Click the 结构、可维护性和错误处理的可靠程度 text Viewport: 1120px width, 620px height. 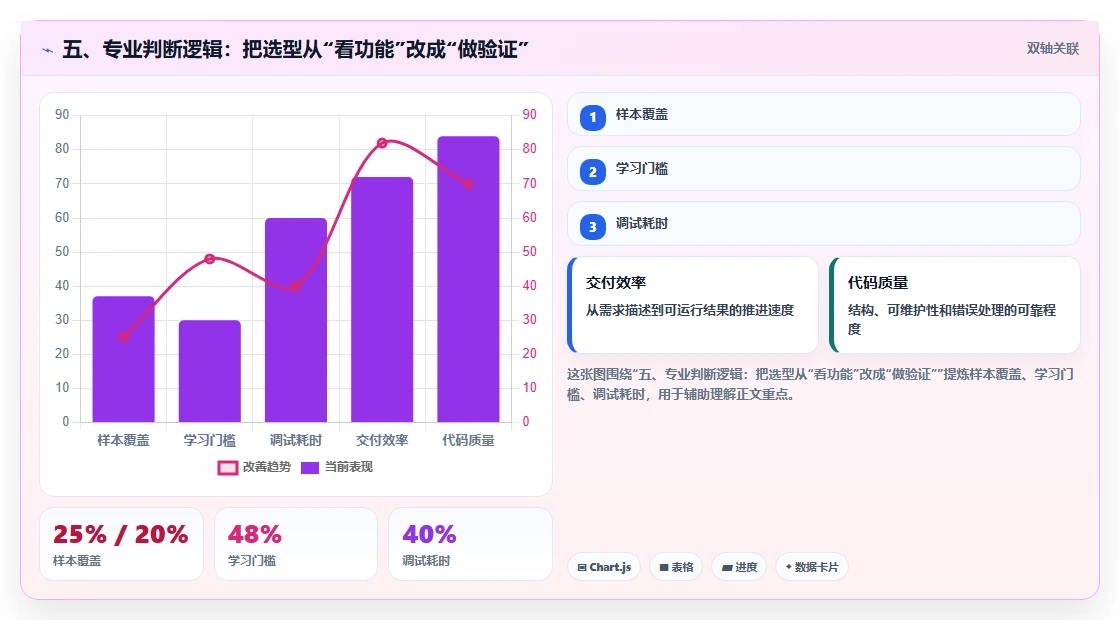952,319
